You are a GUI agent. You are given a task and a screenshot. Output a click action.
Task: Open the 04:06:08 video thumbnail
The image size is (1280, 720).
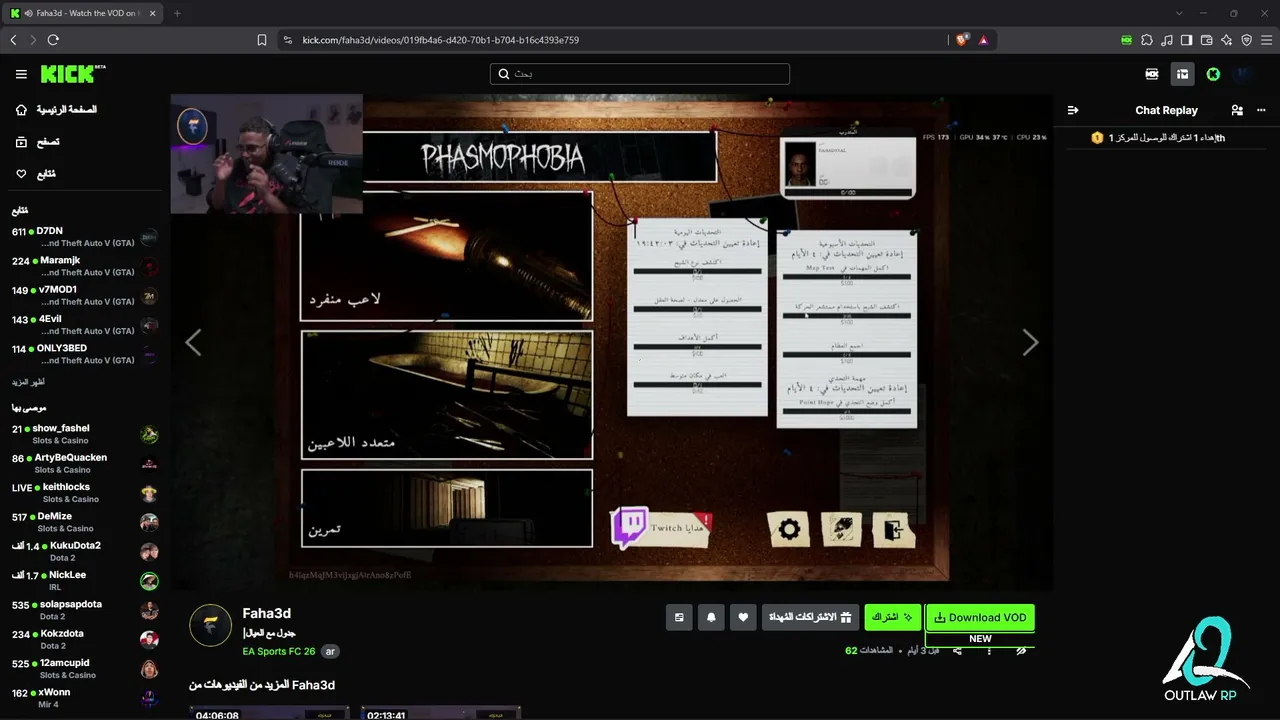coord(269,712)
